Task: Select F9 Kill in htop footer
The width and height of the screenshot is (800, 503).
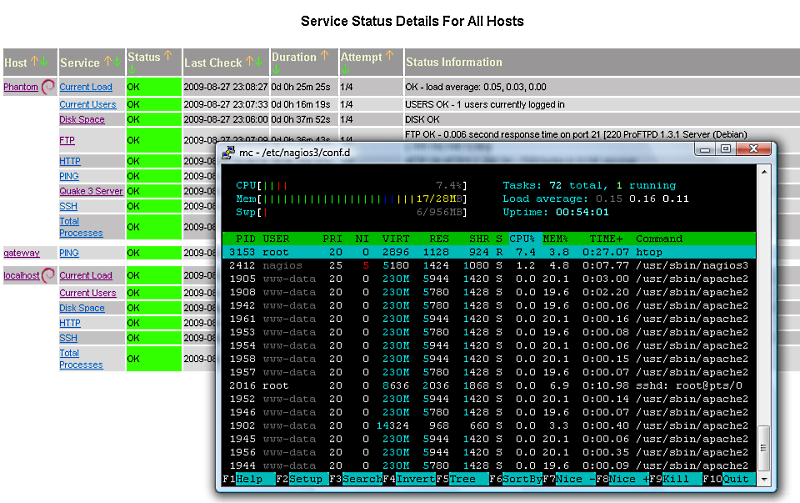Action: (x=676, y=479)
